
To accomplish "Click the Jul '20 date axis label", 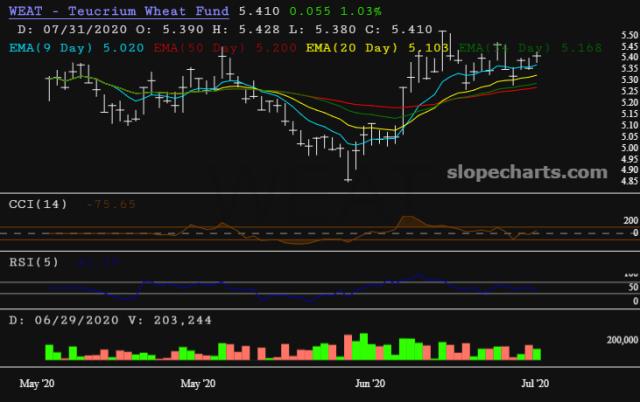I will point(536,384).
